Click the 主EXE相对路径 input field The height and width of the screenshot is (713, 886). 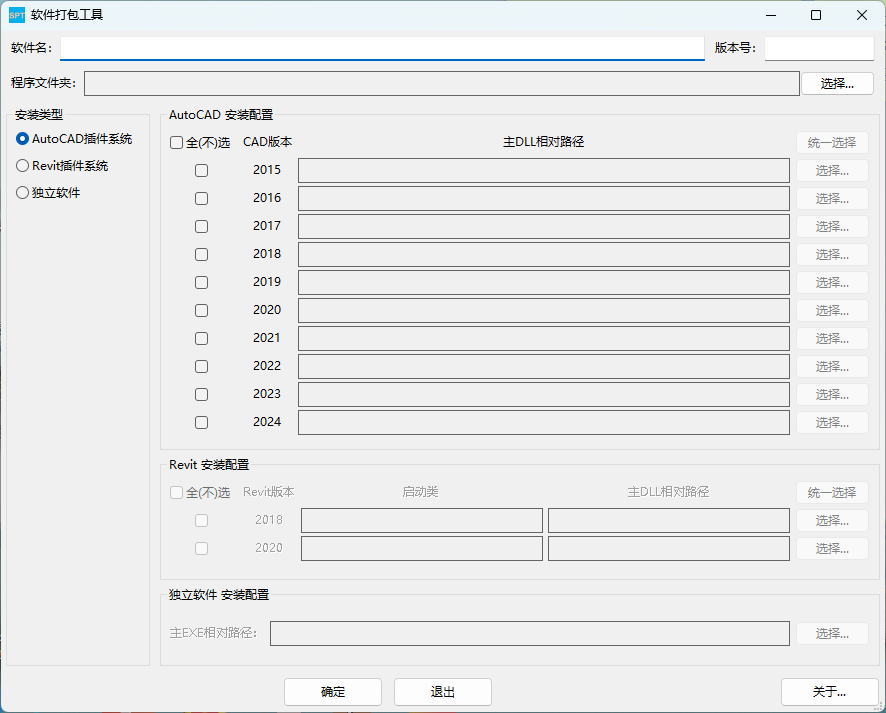[x=529, y=633]
